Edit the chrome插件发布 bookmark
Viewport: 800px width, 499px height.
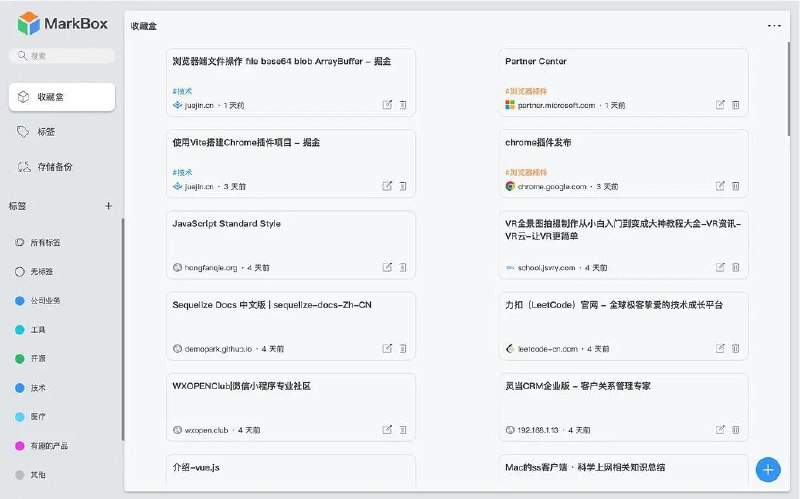(x=720, y=186)
